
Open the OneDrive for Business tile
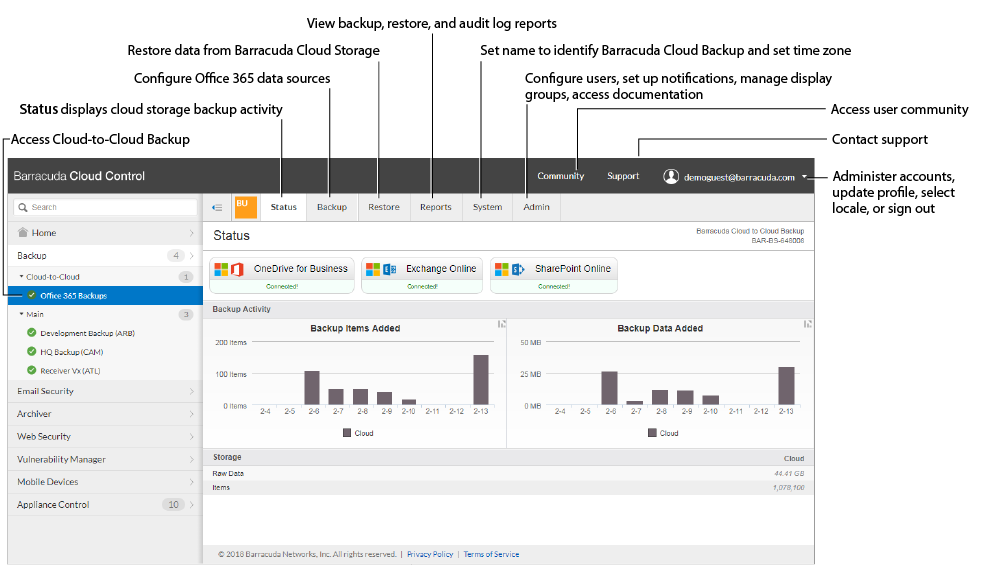280,275
